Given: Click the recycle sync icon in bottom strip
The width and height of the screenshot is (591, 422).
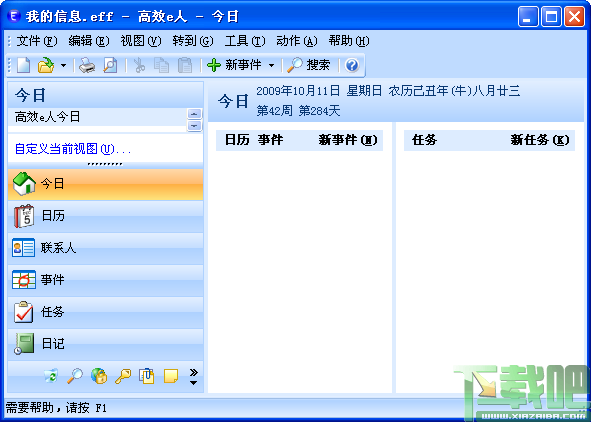Looking at the screenshot, I should tap(51, 376).
